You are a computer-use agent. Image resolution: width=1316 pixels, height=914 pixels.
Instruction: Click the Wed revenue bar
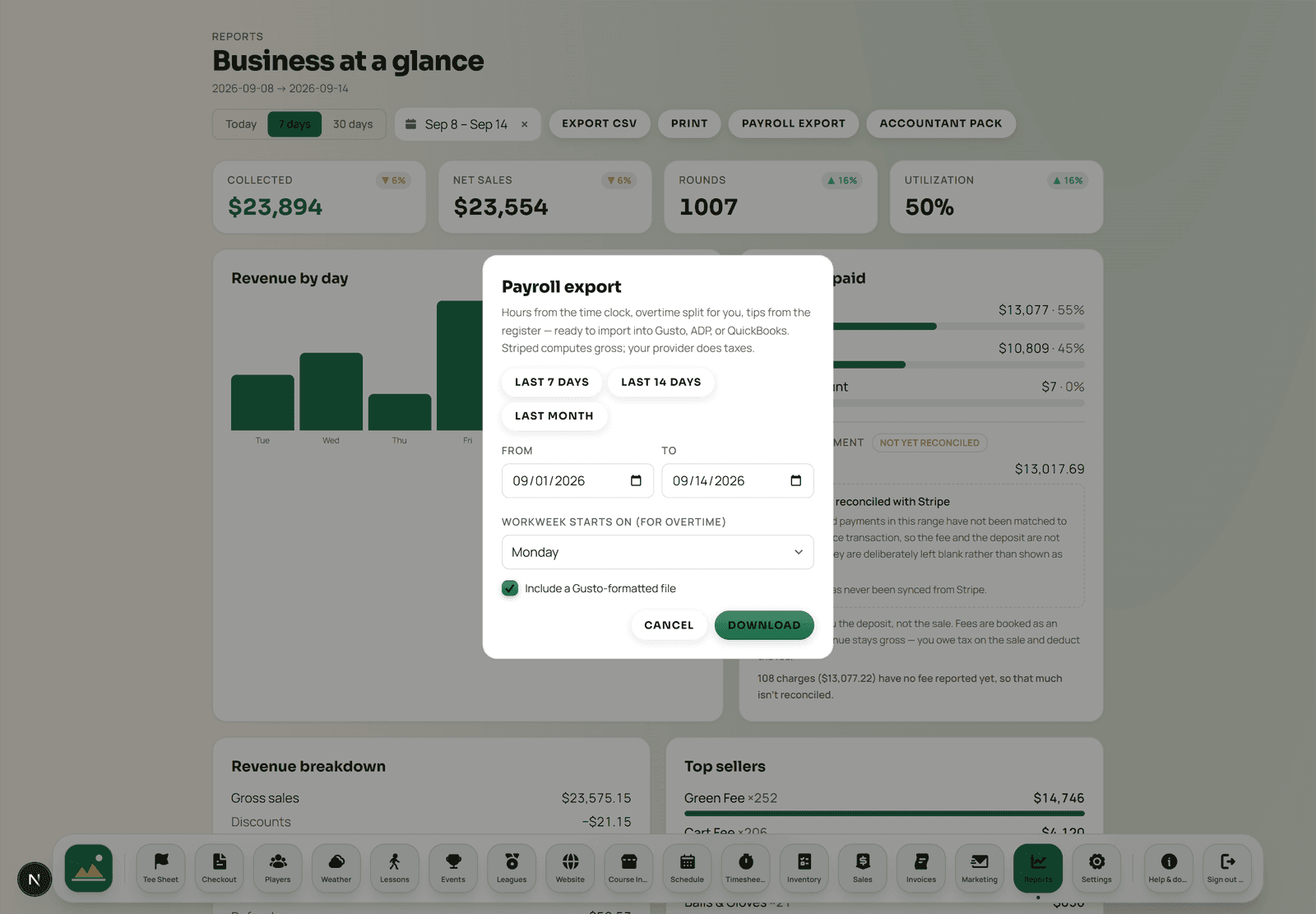(331, 392)
